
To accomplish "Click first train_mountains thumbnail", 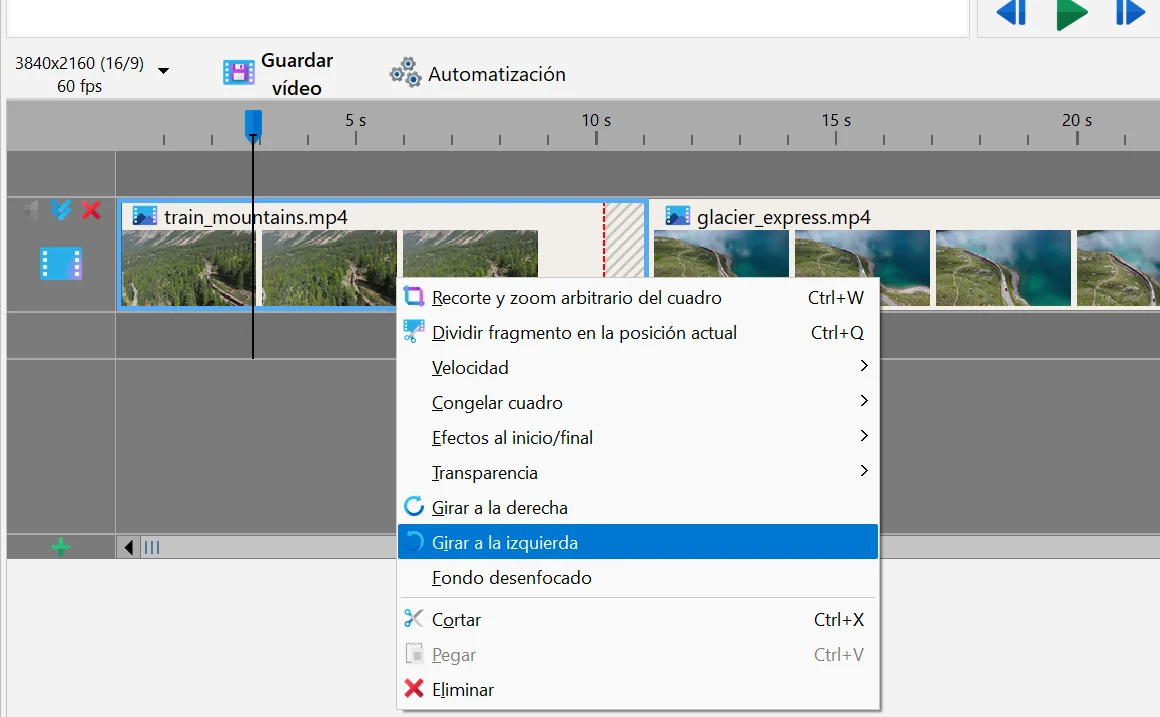I will pyautogui.click(x=189, y=268).
